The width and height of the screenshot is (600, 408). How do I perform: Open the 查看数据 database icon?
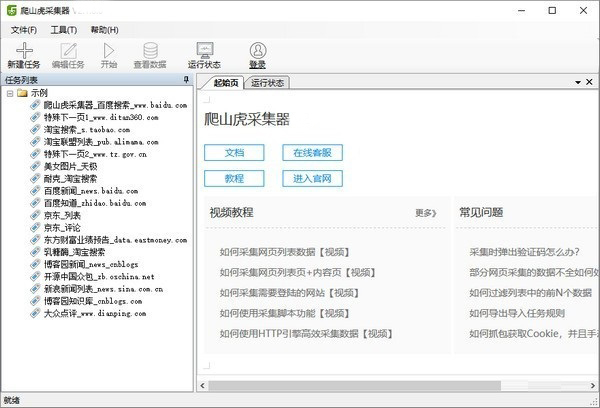pyautogui.click(x=150, y=50)
